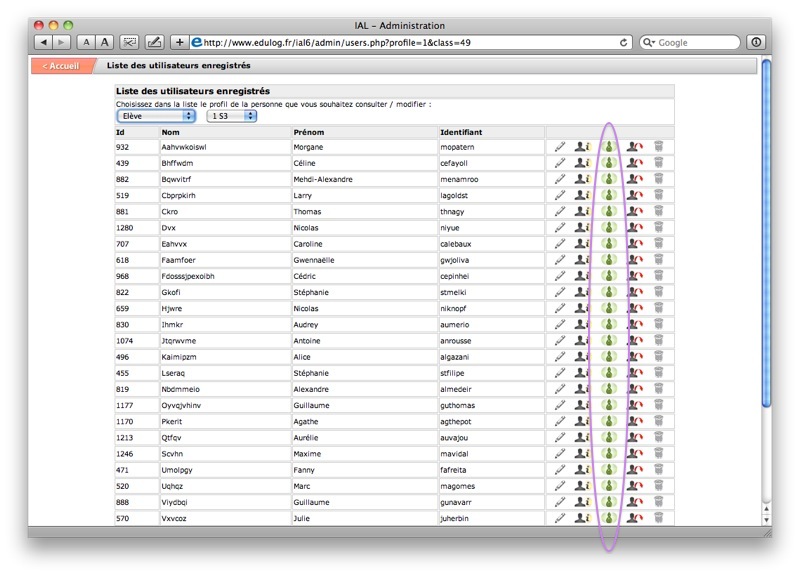Click the trash icon for Thomas
The image size is (800, 576).
658,211
